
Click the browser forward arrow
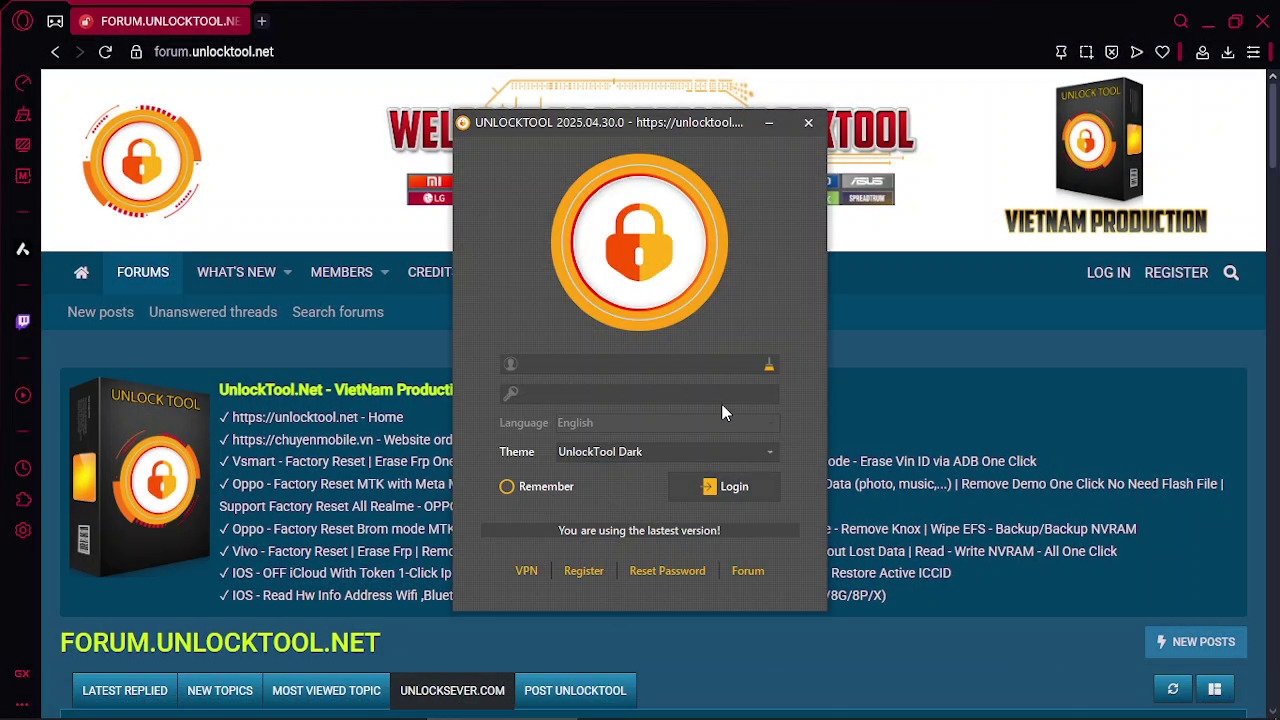click(80, 52)
